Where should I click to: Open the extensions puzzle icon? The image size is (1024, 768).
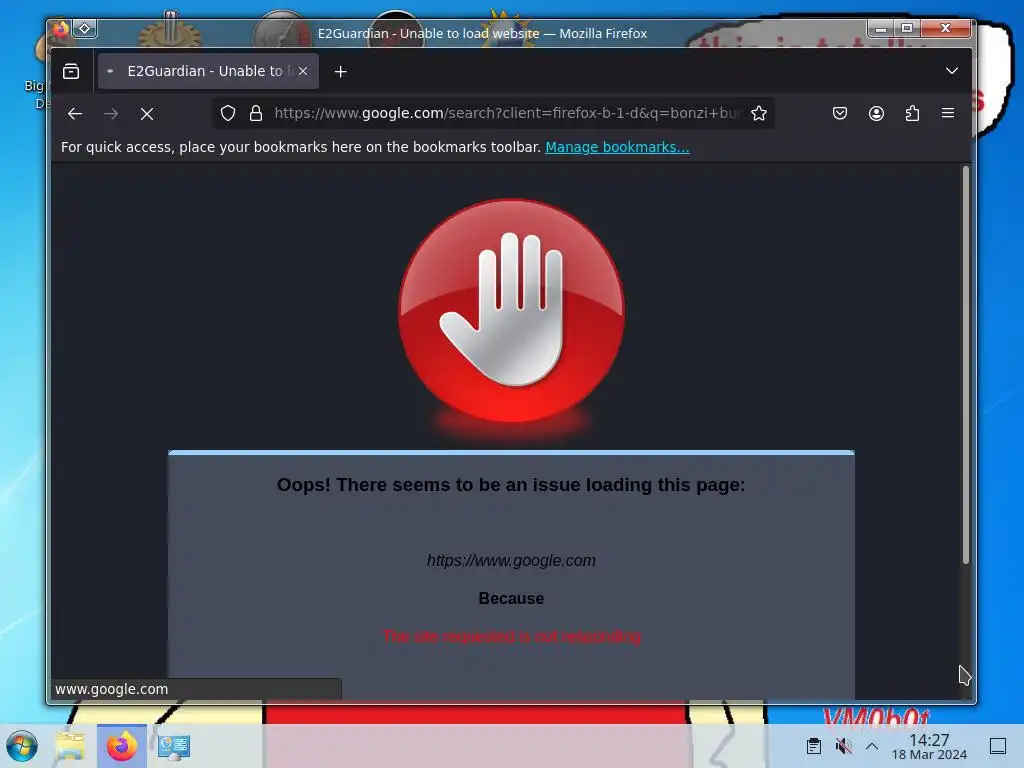(912, 113)
